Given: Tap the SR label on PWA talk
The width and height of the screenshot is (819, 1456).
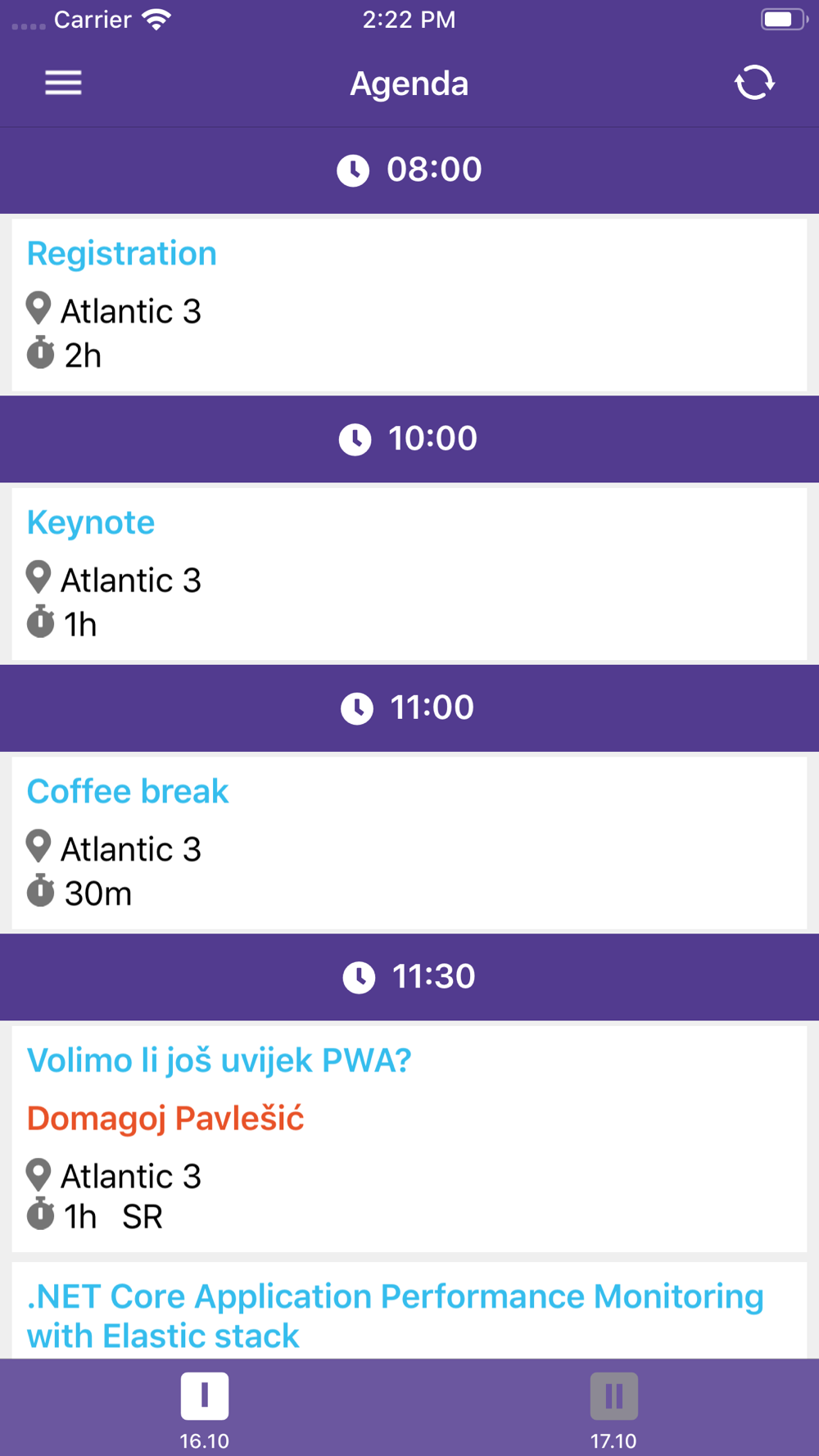Looking at the screenshot, I should (x=143, y=1217).
